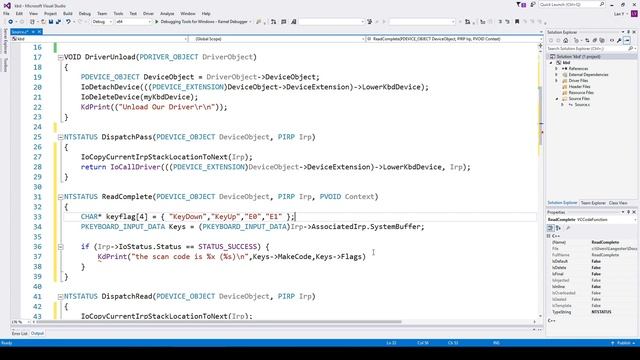Screen dimensions: 640x360
Task: Open the Output tab
Action: [37, 333]
